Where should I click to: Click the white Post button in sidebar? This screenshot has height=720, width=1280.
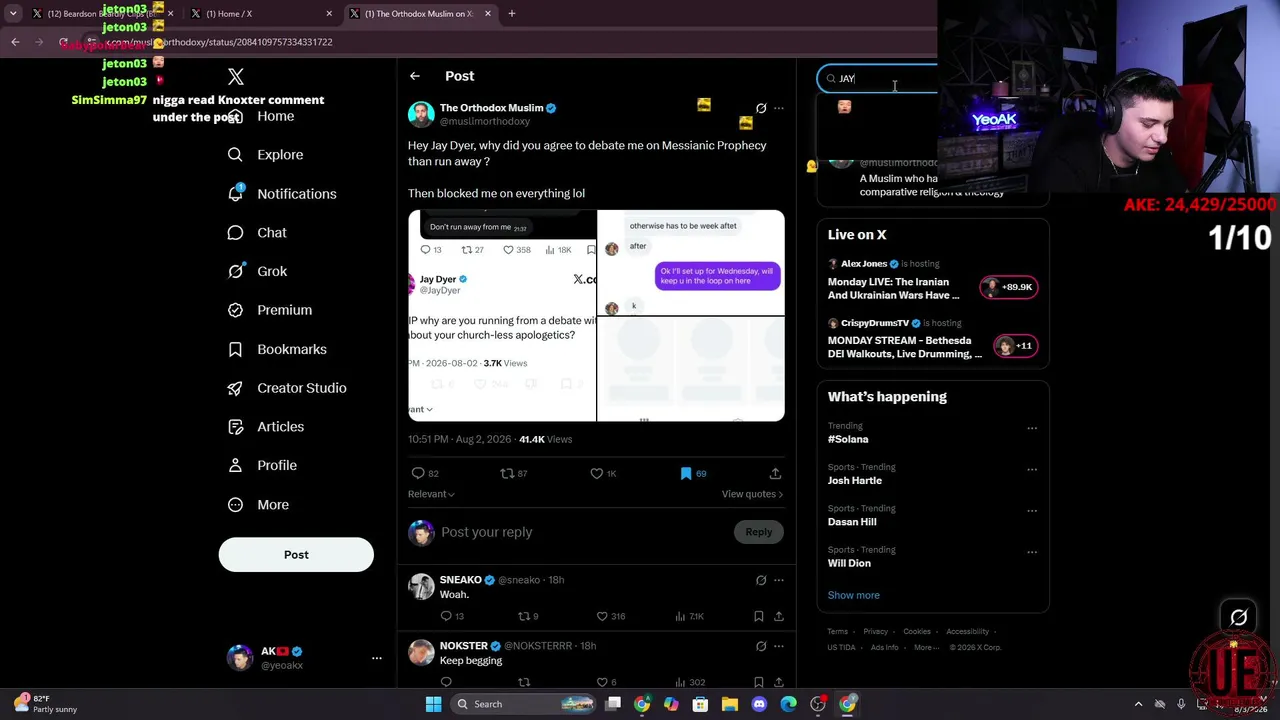tap(296, 555)
